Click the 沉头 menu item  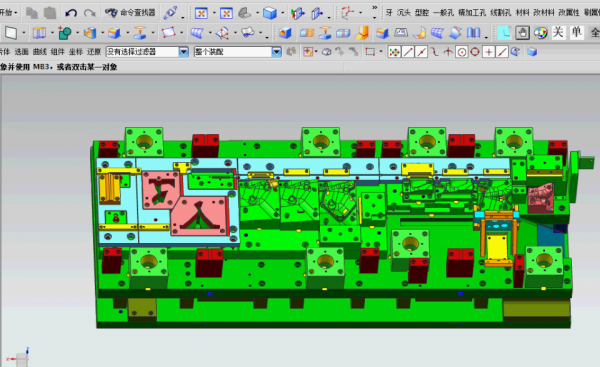(404, 13)
